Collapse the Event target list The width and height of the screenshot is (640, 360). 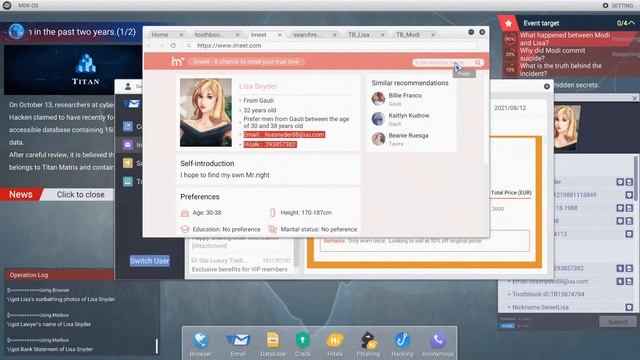pyautogui.click(x=631, y=23)
